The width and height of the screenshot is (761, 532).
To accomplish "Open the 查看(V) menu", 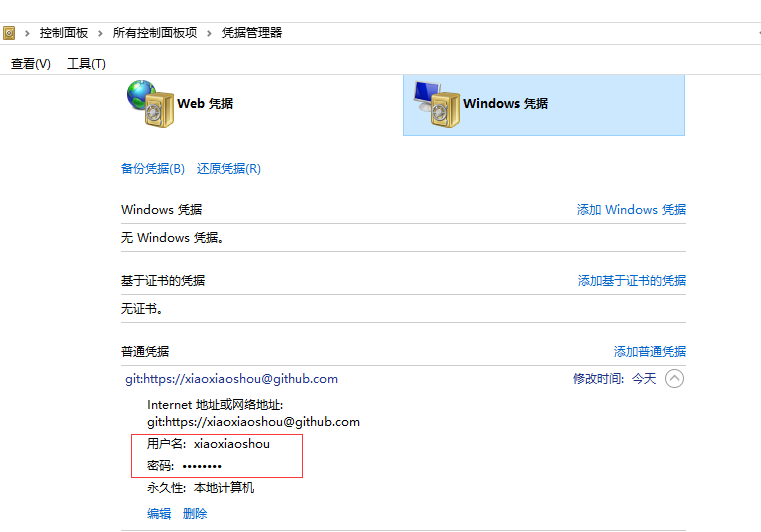I will click(31, 64).
